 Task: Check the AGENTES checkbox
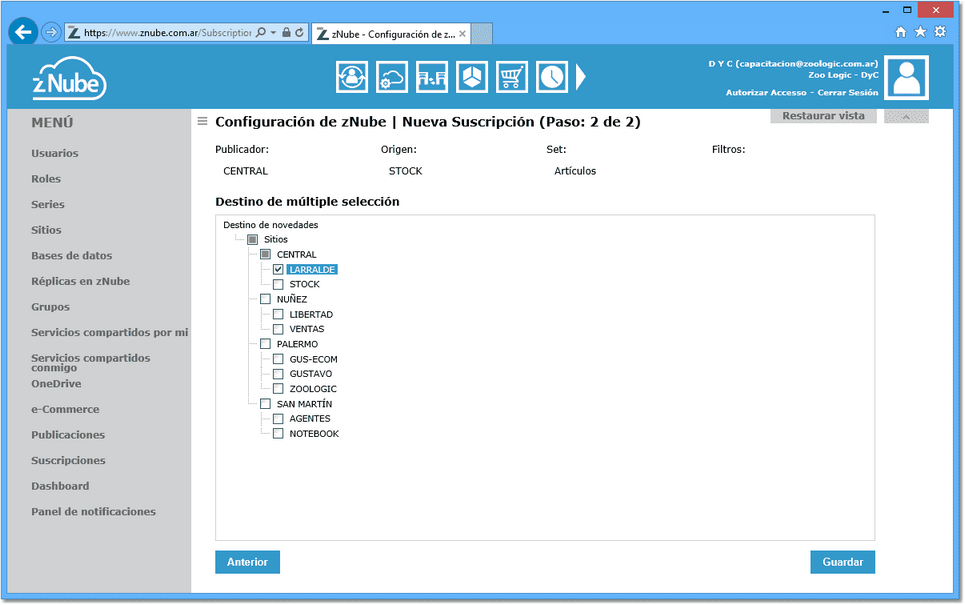(278, 419)
